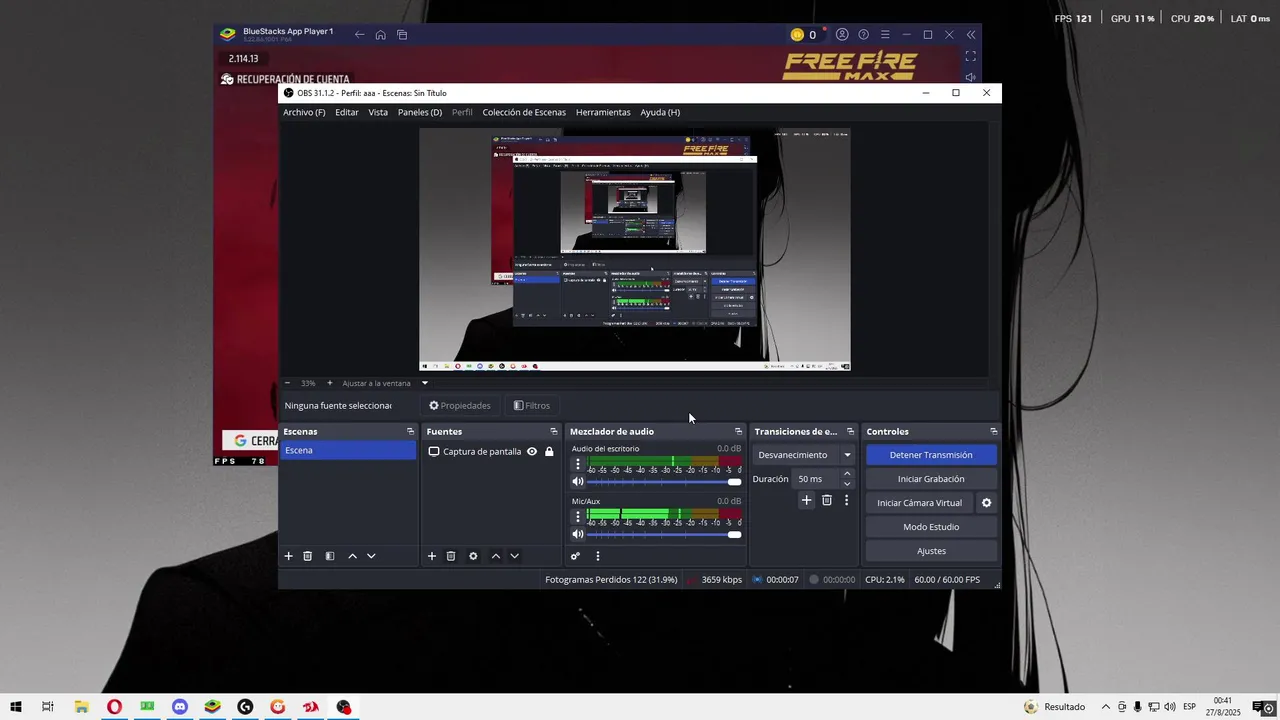
Task: Click Iniciar Cámara Virtual button
Action: 919,503
